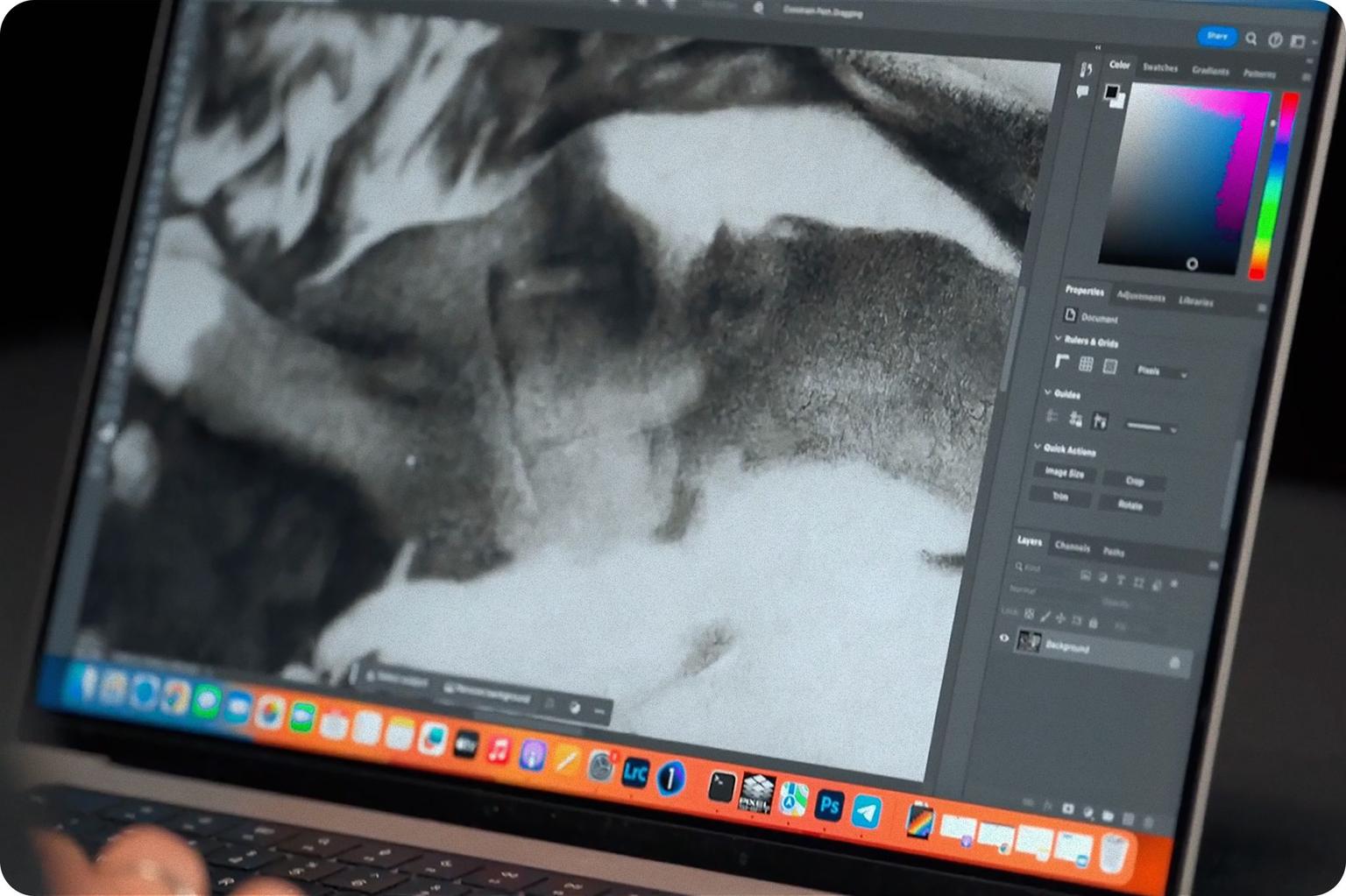Open Lightroom Classic from the Dock
Image resolution: width=1346 pixels, height=896 pixels.
pos(634,773)
